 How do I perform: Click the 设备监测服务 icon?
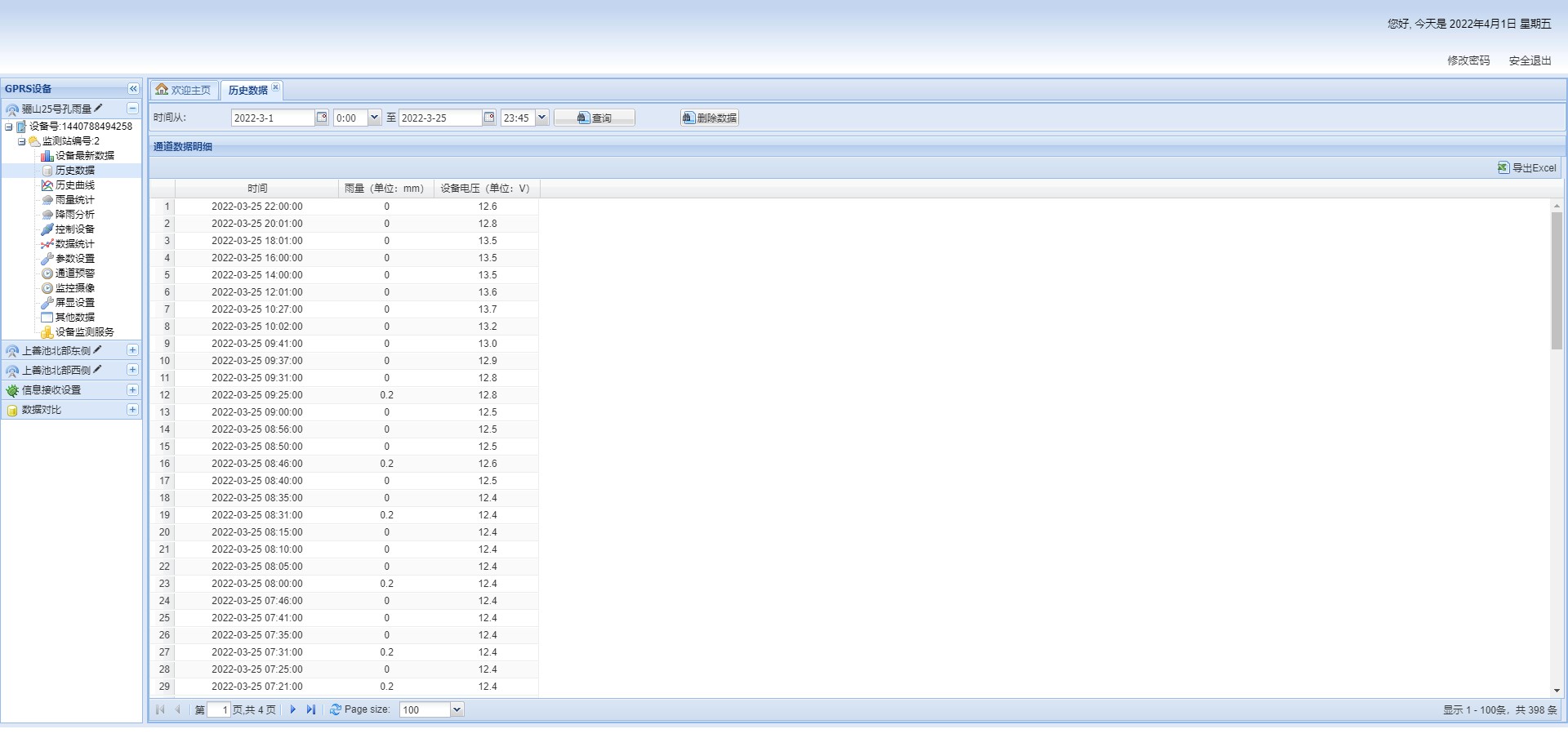click(47, 332)
